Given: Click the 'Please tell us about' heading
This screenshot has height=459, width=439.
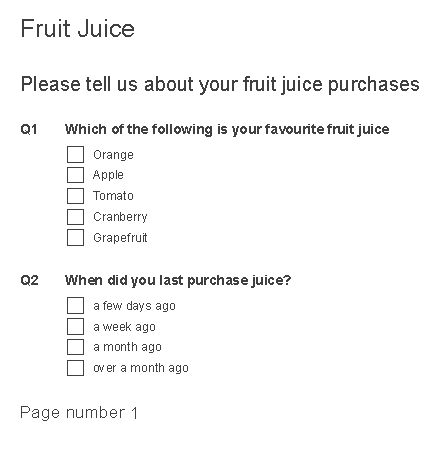Looking at the screenshot, I should pos(220,85).
